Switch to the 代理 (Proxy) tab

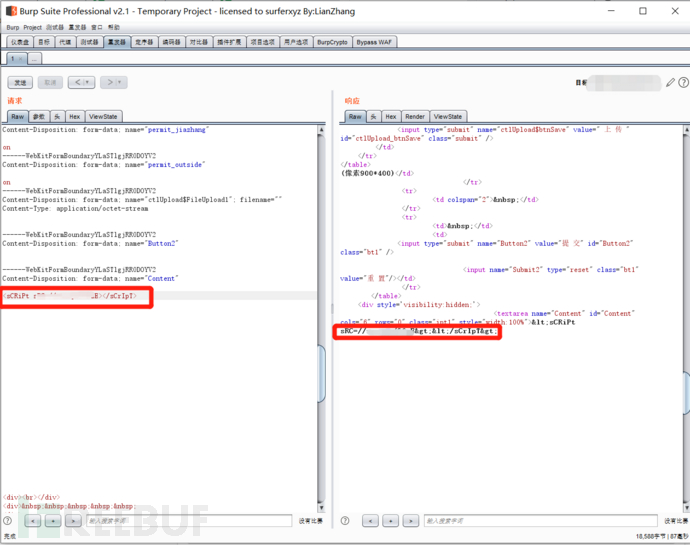[x=65, y=42]
